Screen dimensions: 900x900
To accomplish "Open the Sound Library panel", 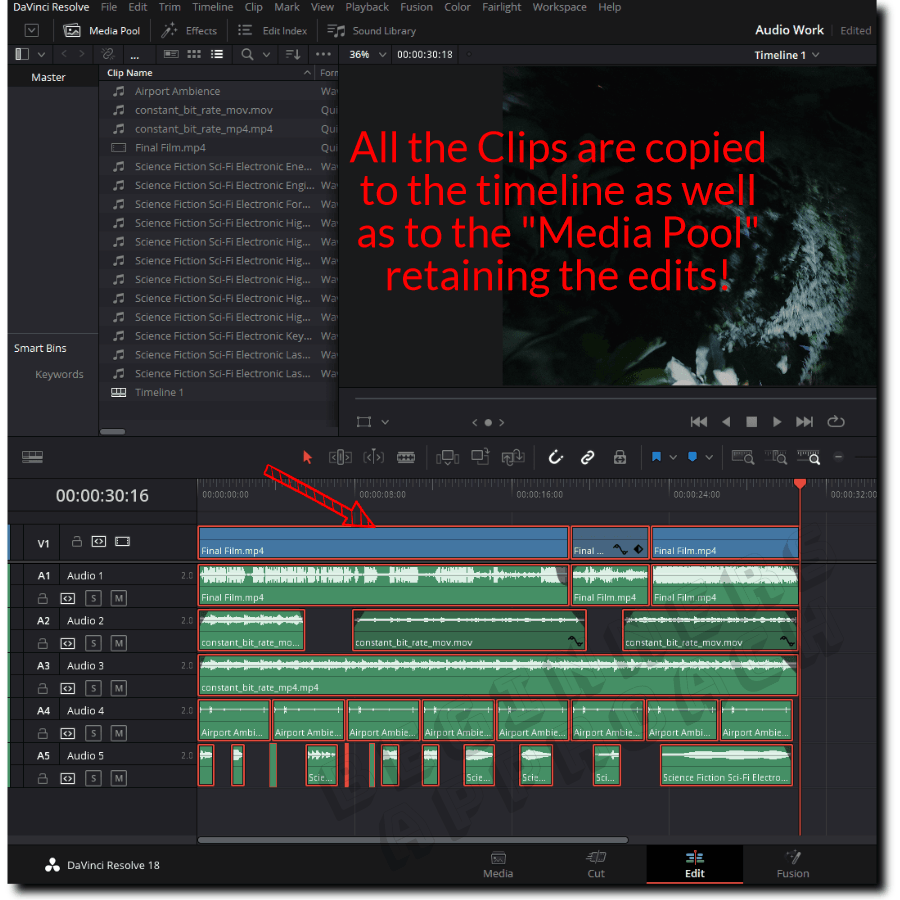I will pyautogui.click(x=370, y=30).
